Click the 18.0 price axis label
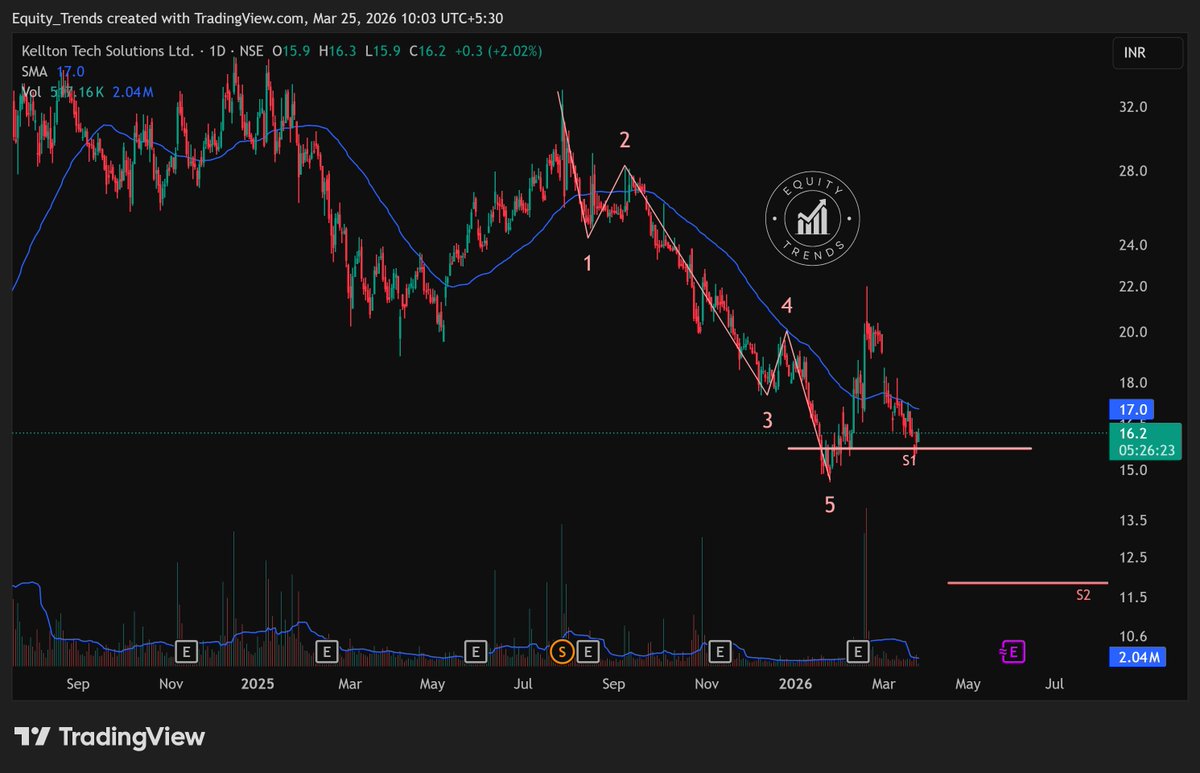Screen dimensions: 1200x773 1132,383
